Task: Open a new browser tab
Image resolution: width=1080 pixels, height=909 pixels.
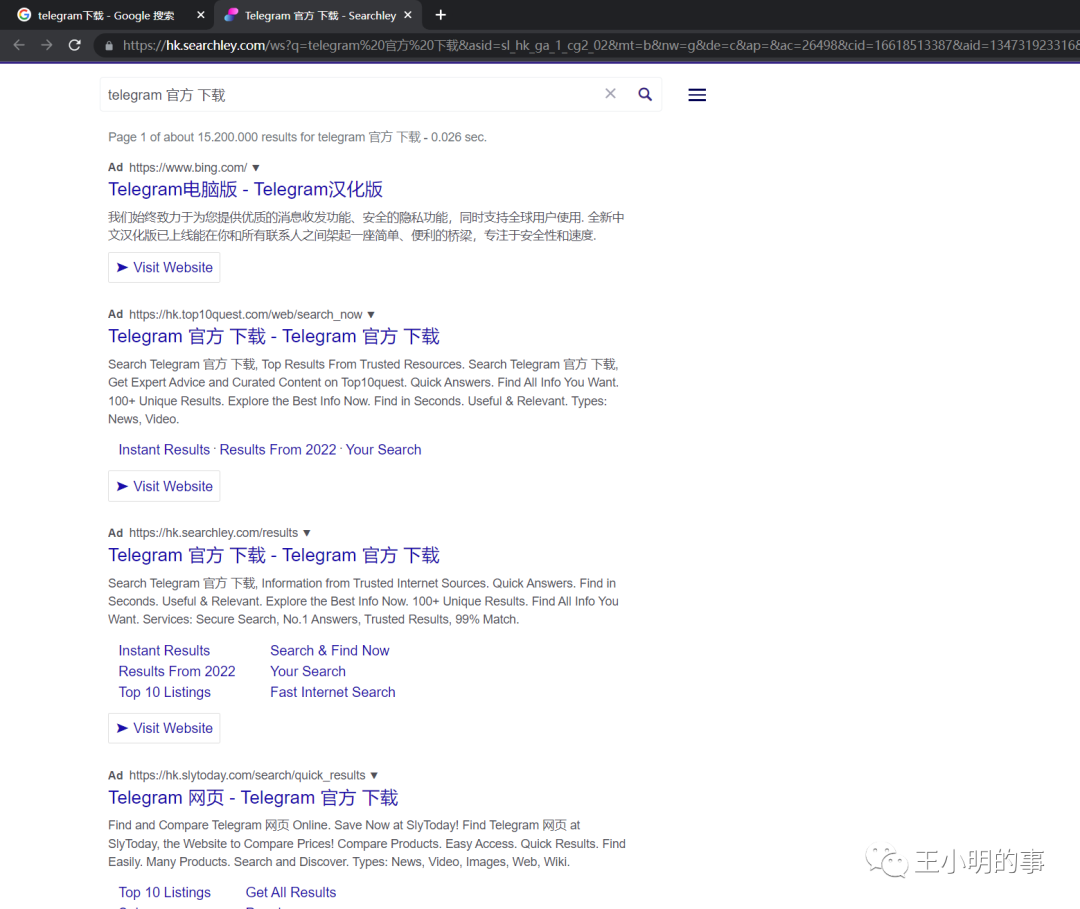Action: pyautogui.click(x=441, y=15)
